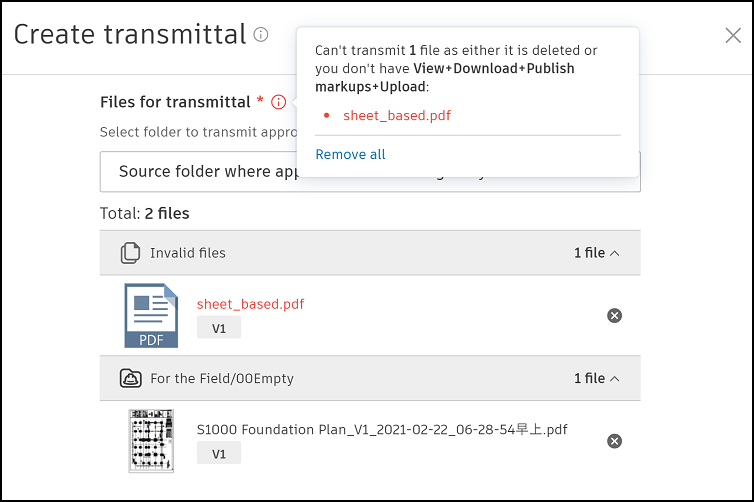Image resolution: width=754 pixels, height=502 pixels.
Task: Open the S1000 Foundation Plan thumbnail
Action: 152,441
